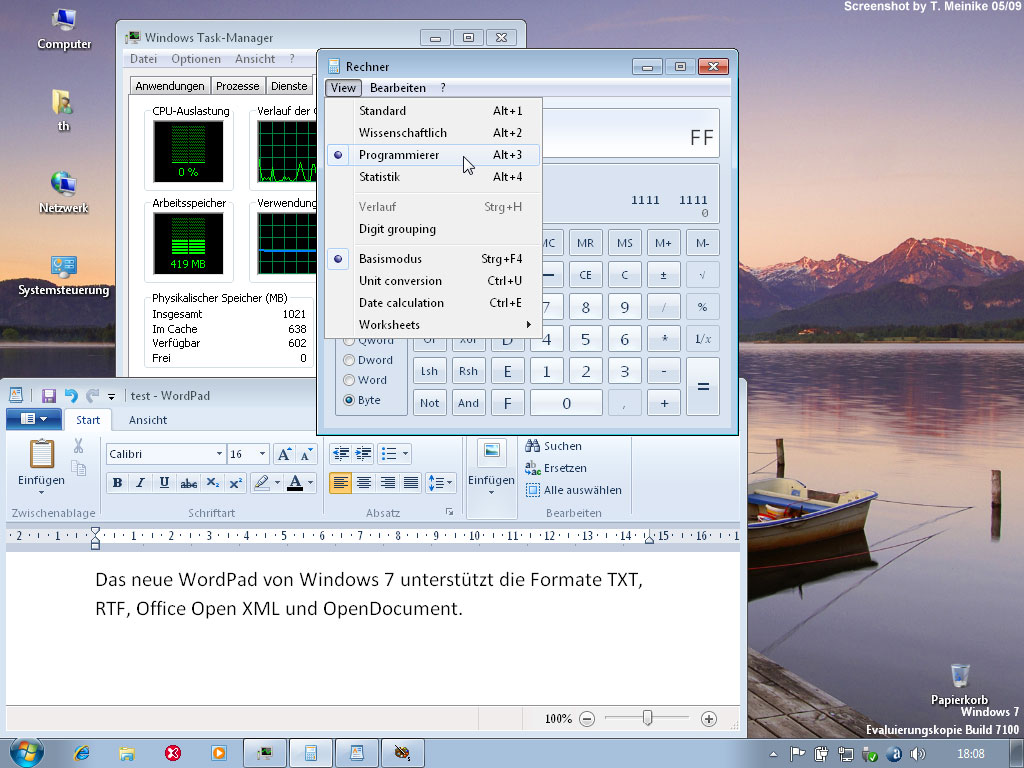Select the Systemsteuerung desktop icon
Screen dimensions: 1024x768
click(63, 276)
